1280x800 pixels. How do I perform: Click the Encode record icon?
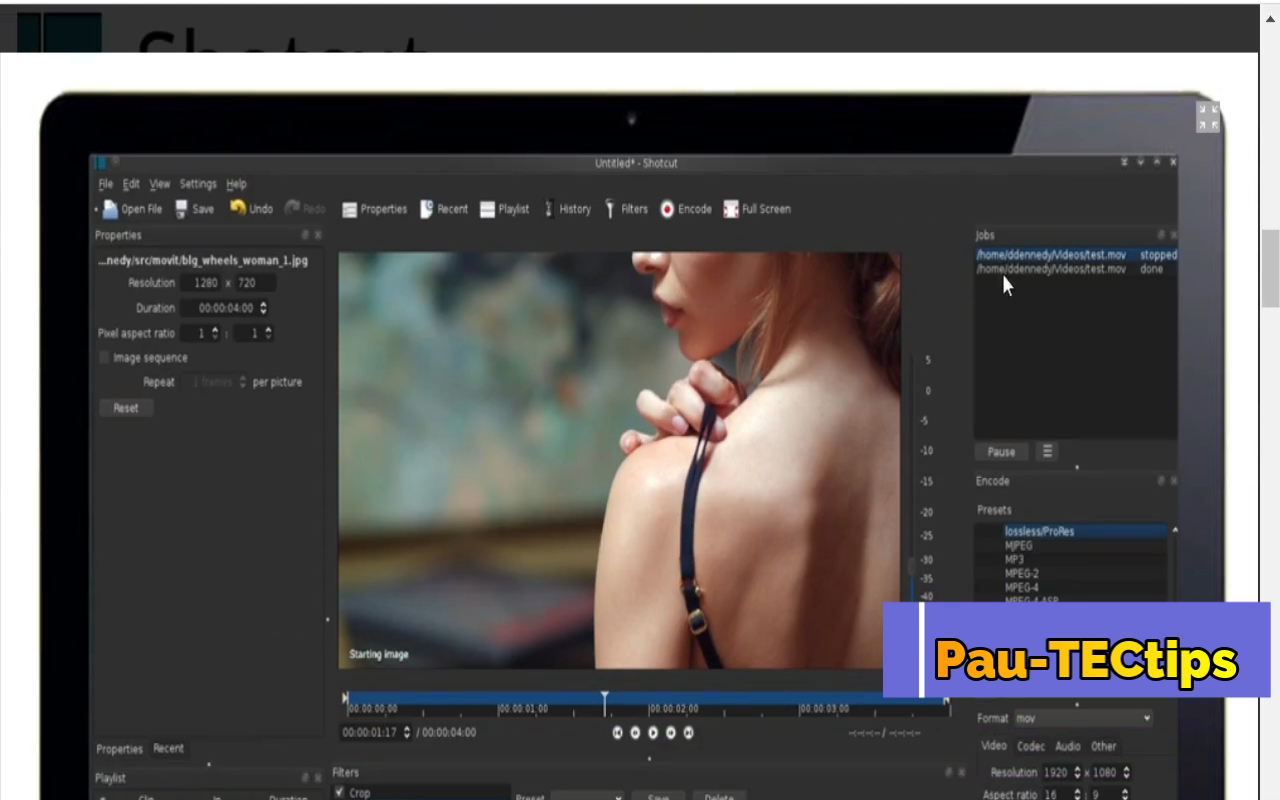pyautogui.click(x=667, y=209)
